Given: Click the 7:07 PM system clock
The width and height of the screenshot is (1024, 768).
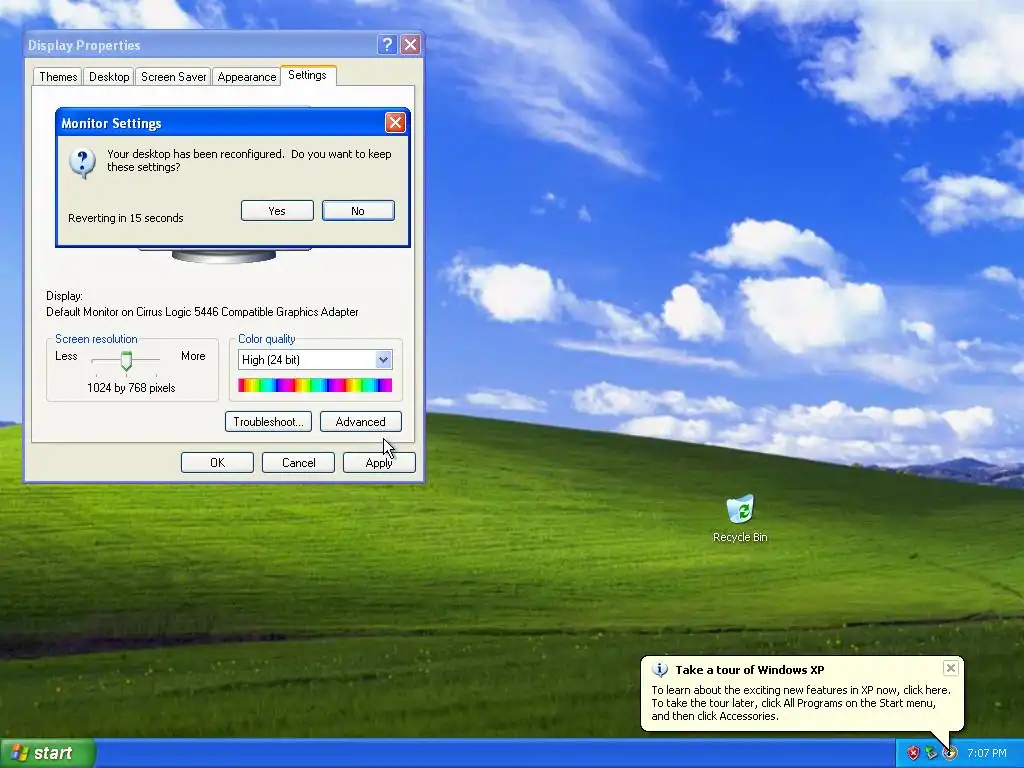Looking at the screenshot, I should (x=986, y=753).
